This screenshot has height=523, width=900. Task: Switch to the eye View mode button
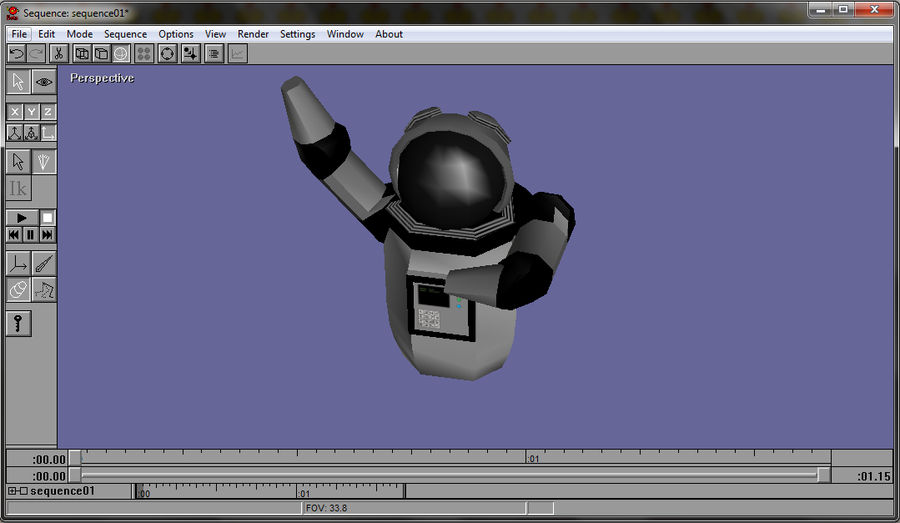44,82
